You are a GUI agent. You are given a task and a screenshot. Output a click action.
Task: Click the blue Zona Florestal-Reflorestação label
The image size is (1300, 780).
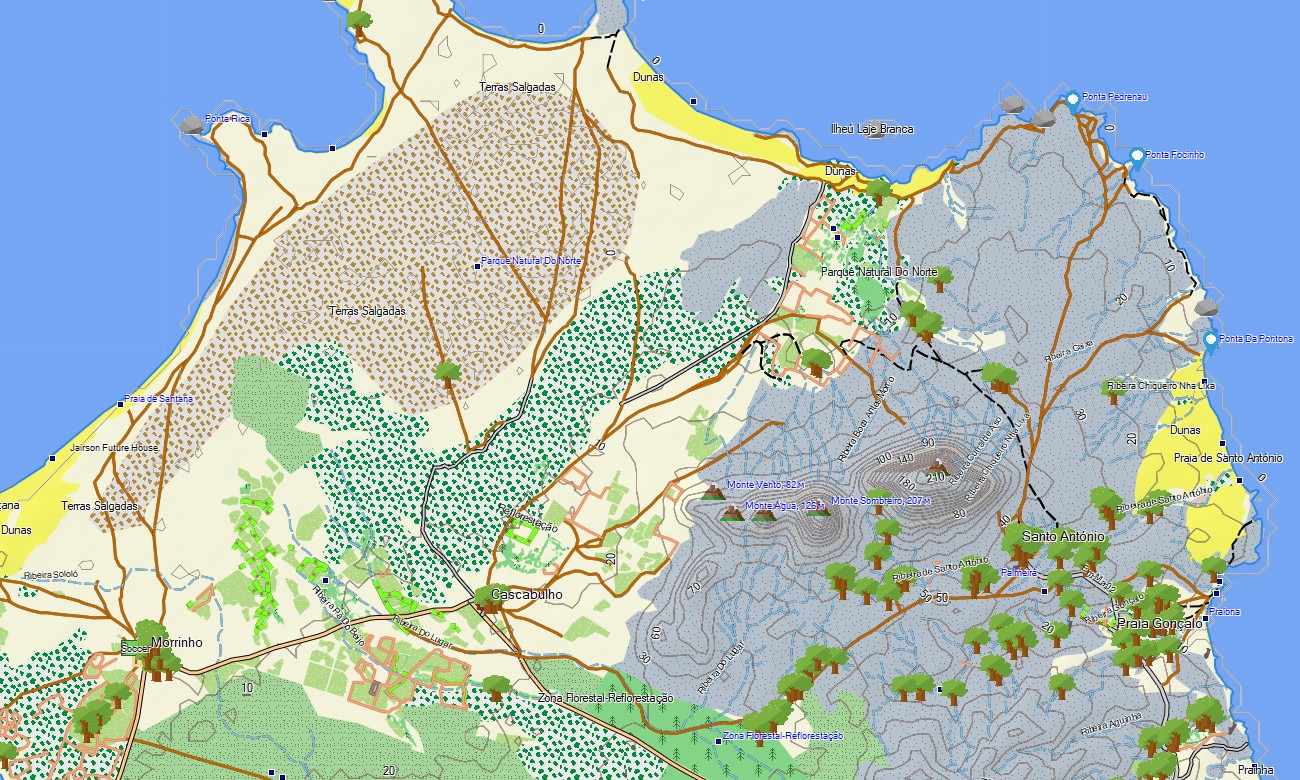pyautogui.click(x=783, y=736)
